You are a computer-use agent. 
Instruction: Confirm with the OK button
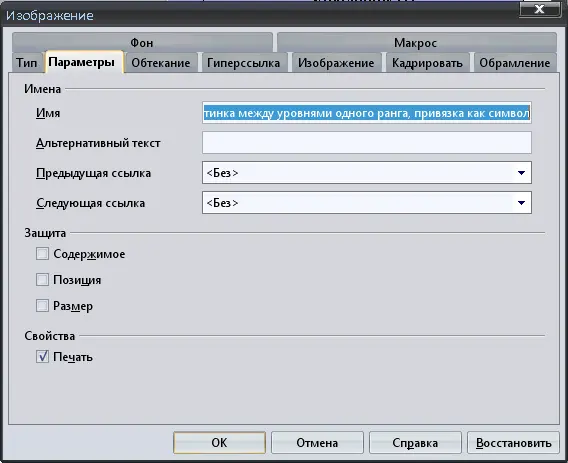pyautogui.click(x=220, y=442)
